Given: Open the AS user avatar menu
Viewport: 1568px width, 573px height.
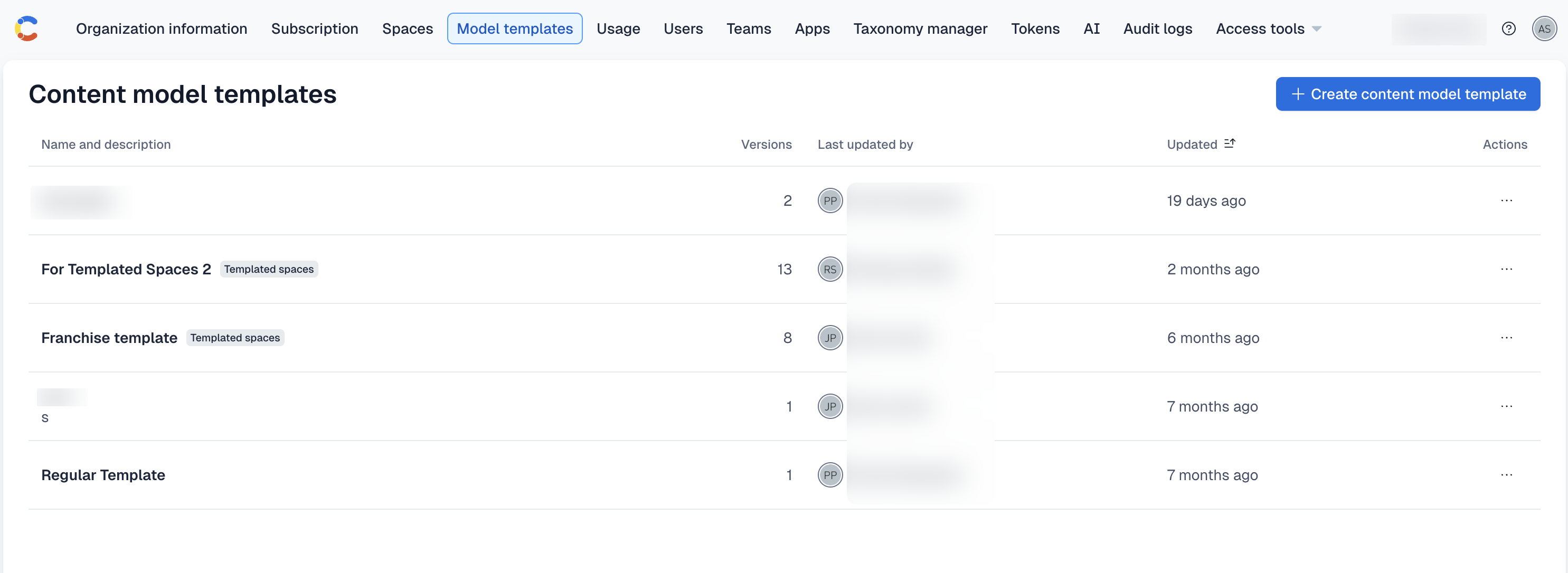Looking at the screenshot, I should click(x=1544, y=28).
